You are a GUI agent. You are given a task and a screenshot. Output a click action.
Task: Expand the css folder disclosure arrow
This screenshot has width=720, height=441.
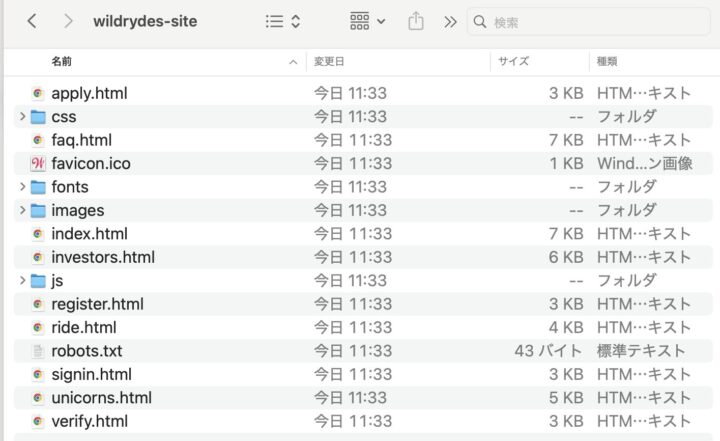coord(22,117)
